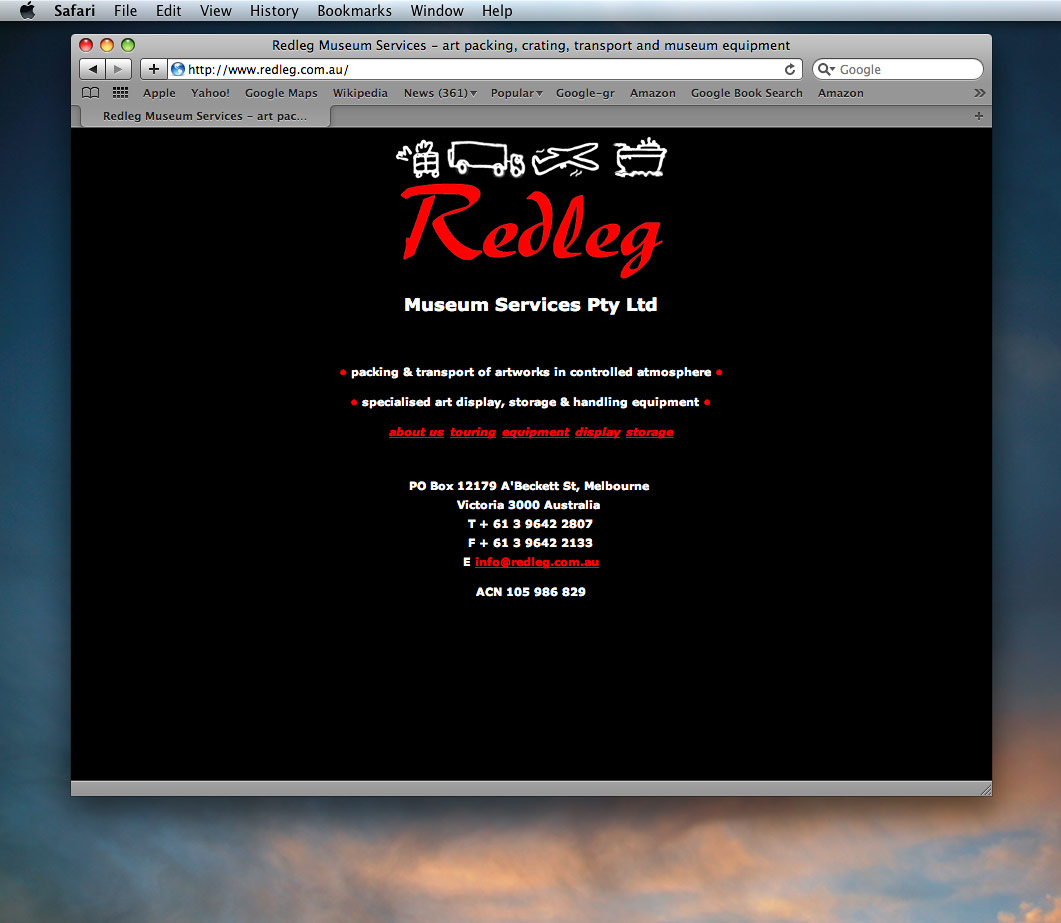The width and height of the screenshot is (1061, 923).
Task: Click the 'ACN 105 986 829' text
Action: click(x=530, y=591)
